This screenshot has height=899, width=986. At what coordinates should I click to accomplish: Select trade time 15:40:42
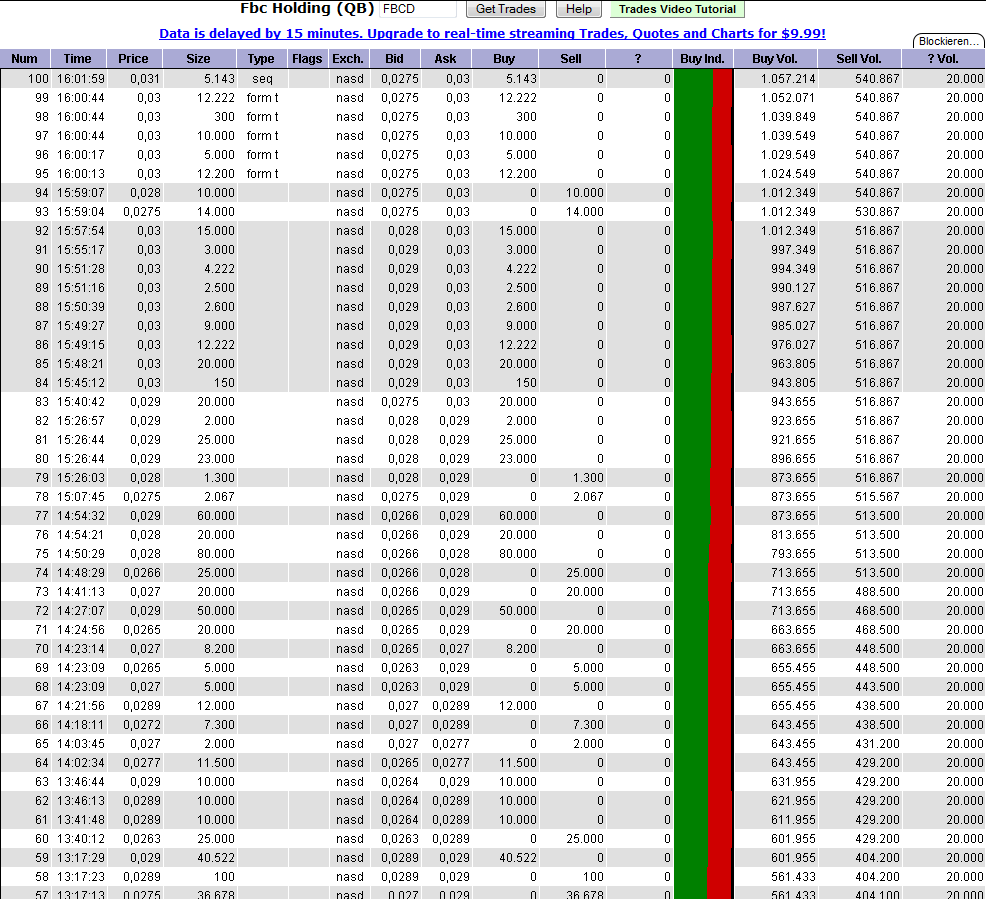tap(81, 401)
